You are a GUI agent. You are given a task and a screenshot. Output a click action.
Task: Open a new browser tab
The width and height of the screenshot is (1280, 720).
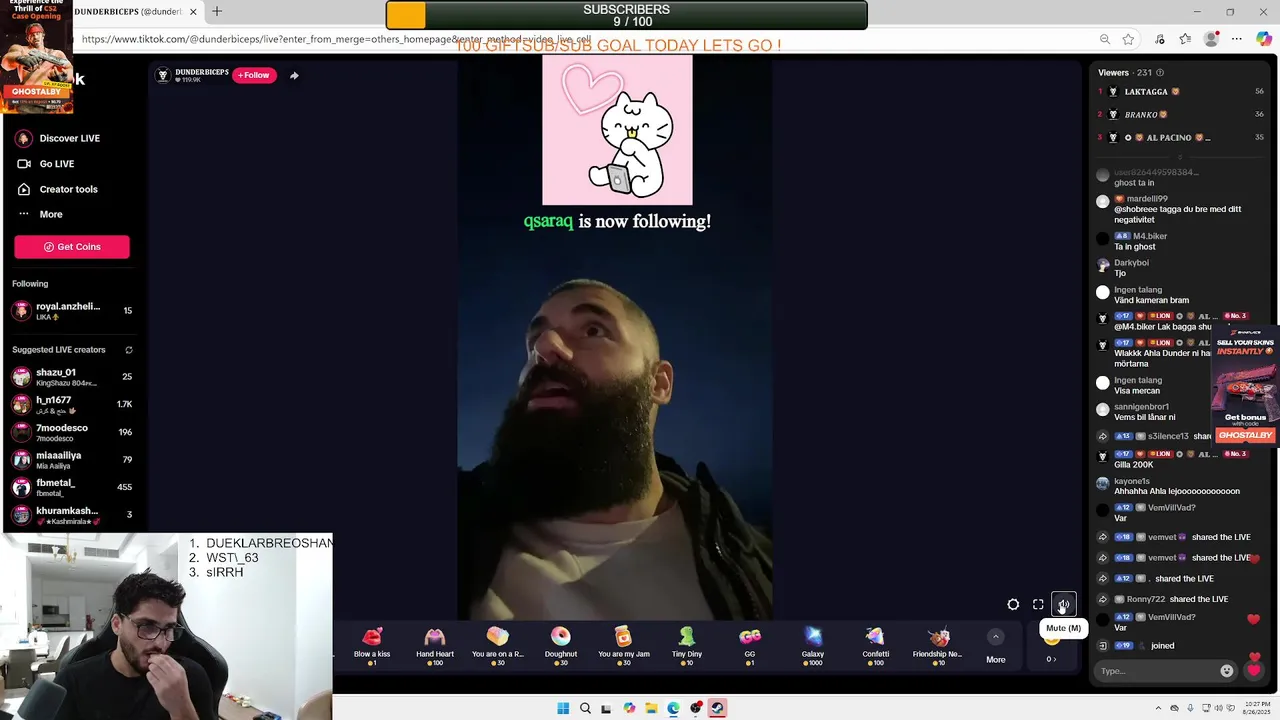217,12
